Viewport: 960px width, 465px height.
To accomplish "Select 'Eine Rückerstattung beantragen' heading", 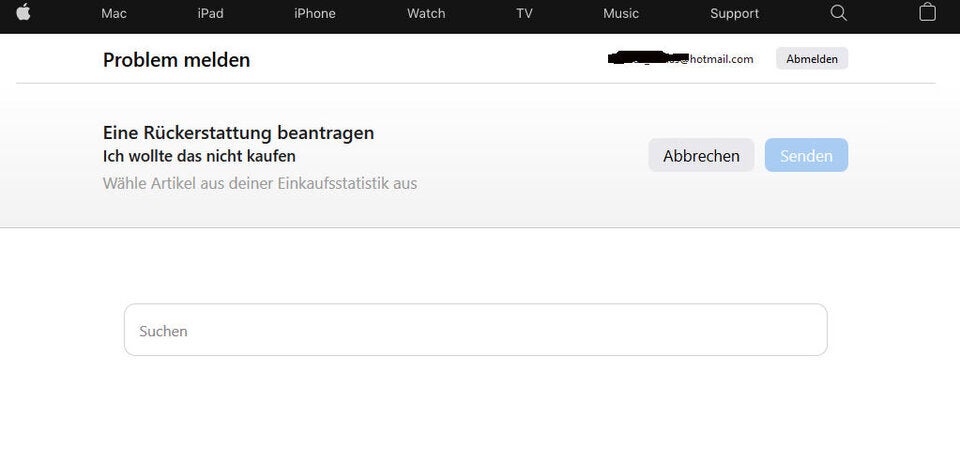I will click(x=238, y=133).
